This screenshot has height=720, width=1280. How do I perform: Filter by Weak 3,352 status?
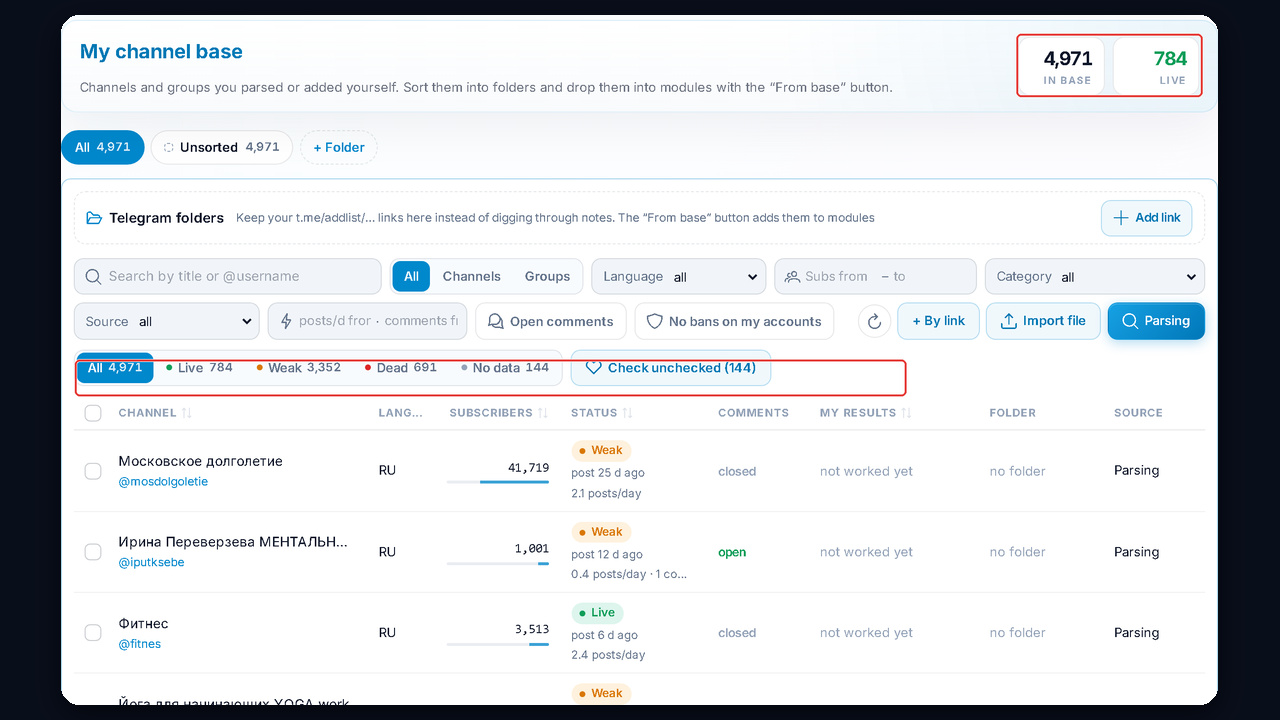click(298, 368)
